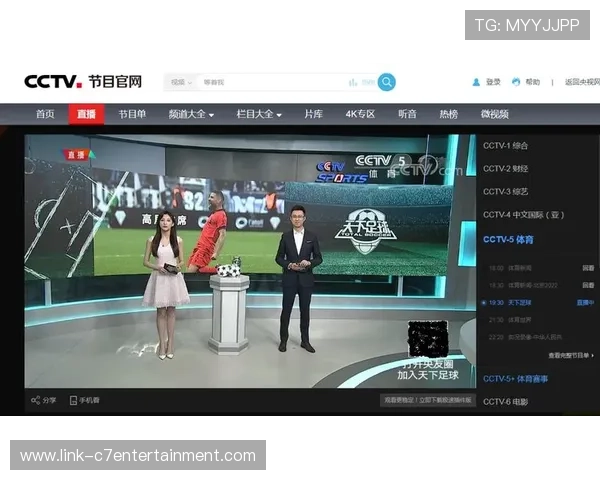Select channel CCTV-1 综合
Image resolution: width=600 pixels, height=480 pixels.
[x=505, y=146]
